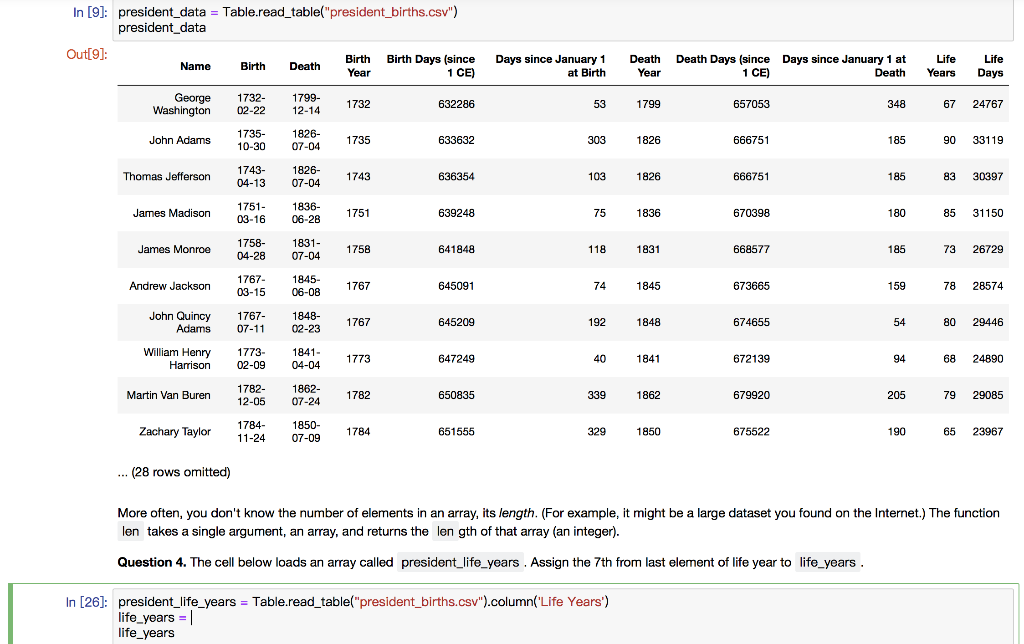The height and width of the screenshot is (644, 1024).
Task: Click 'president_life_years' in the Question 4 text
Action: pos(460,562)
